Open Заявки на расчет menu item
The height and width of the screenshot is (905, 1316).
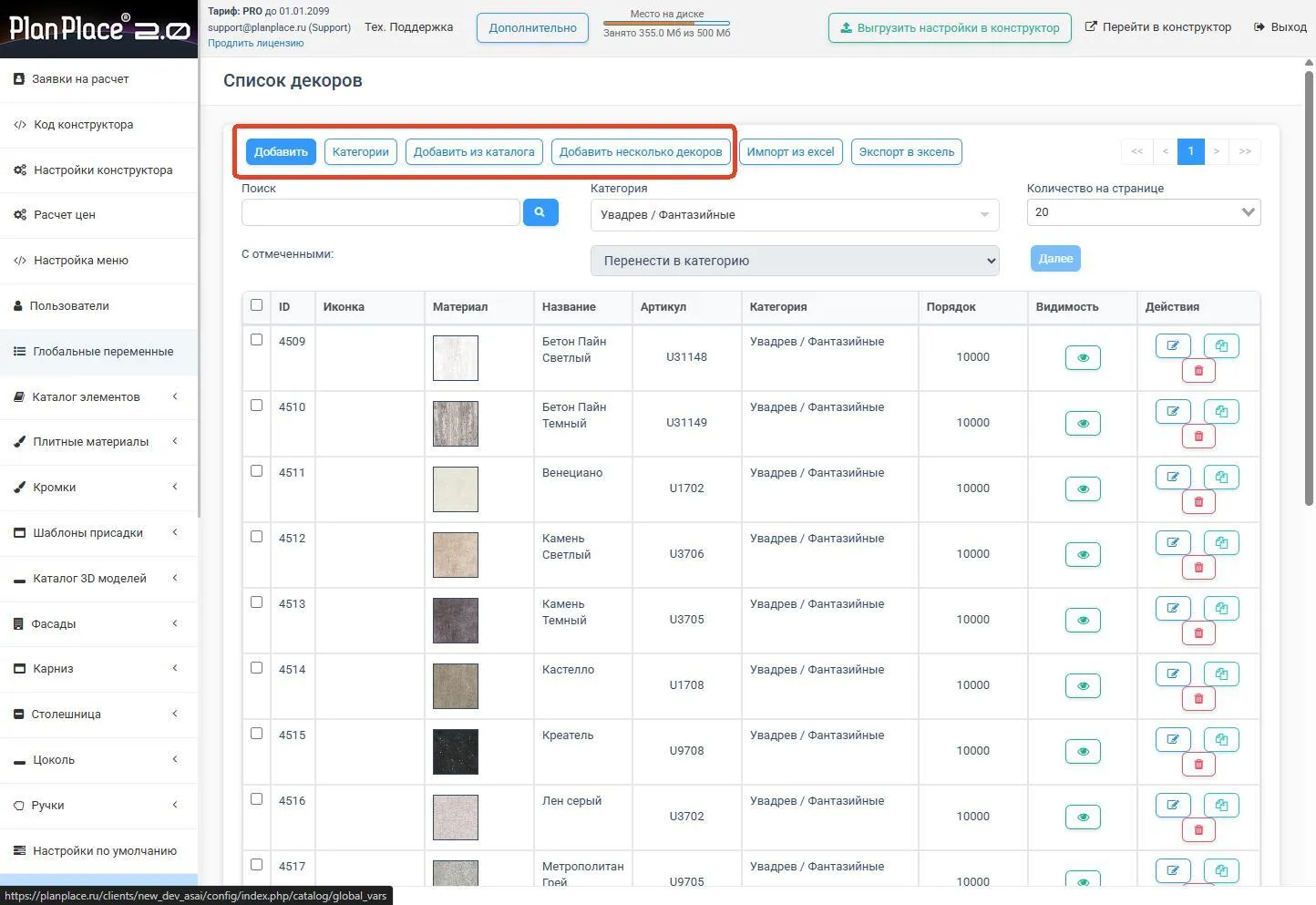(x=98, y=79)
